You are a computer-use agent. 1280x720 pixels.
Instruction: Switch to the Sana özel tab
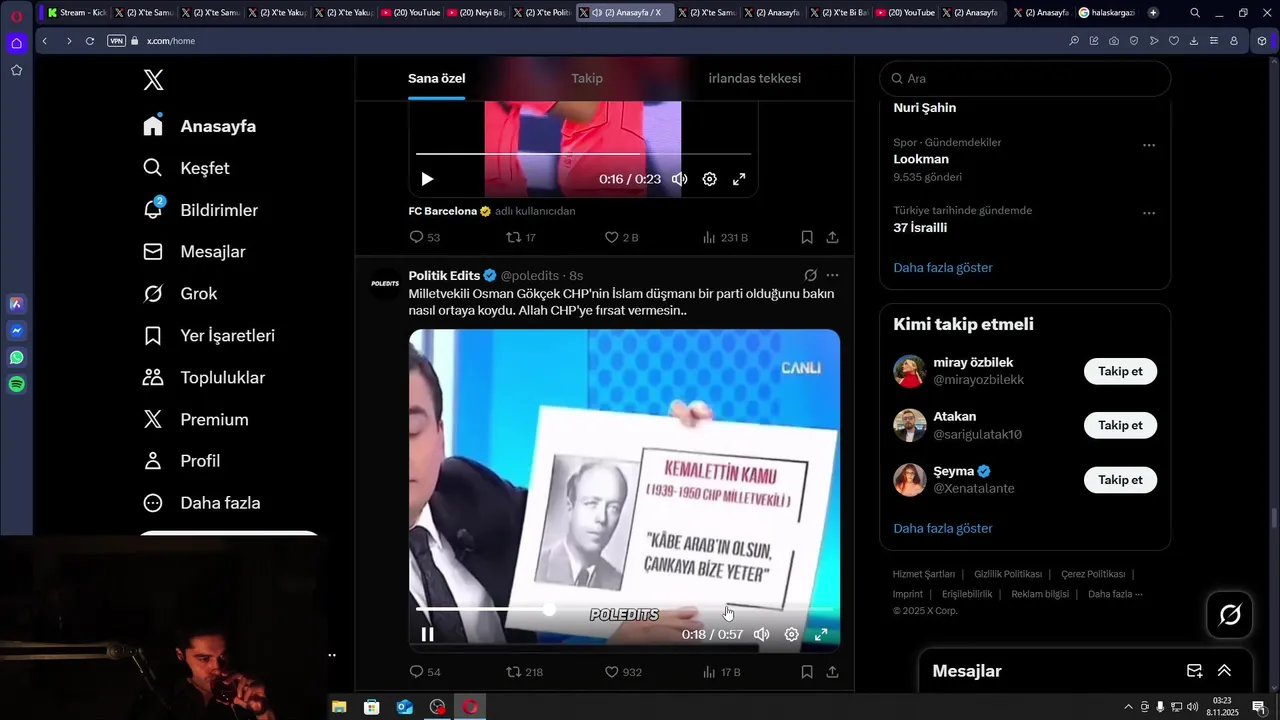[x=436, y=78]
